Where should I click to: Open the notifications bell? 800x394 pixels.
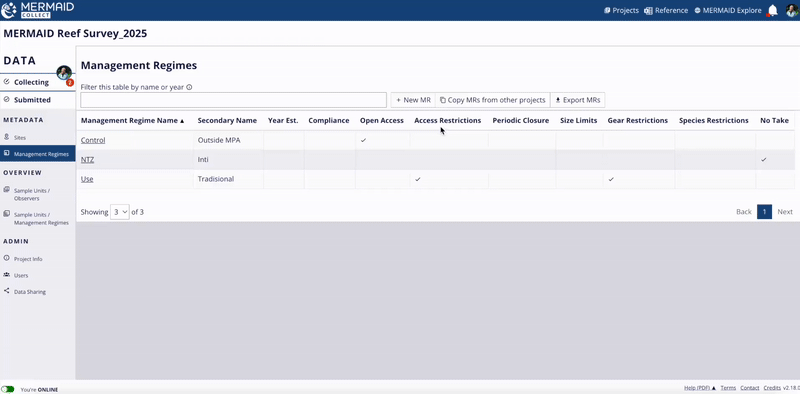(772, 10)
